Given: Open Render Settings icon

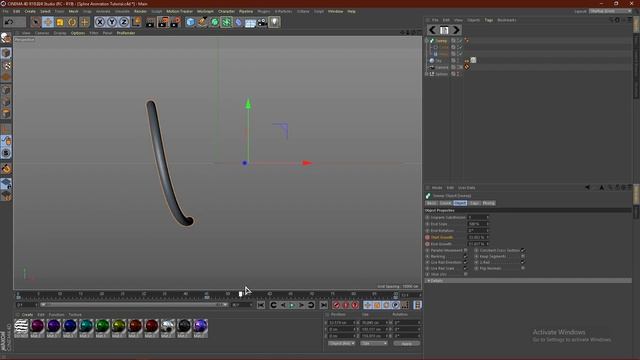Looking at the screenshot, I should [176, 22].
